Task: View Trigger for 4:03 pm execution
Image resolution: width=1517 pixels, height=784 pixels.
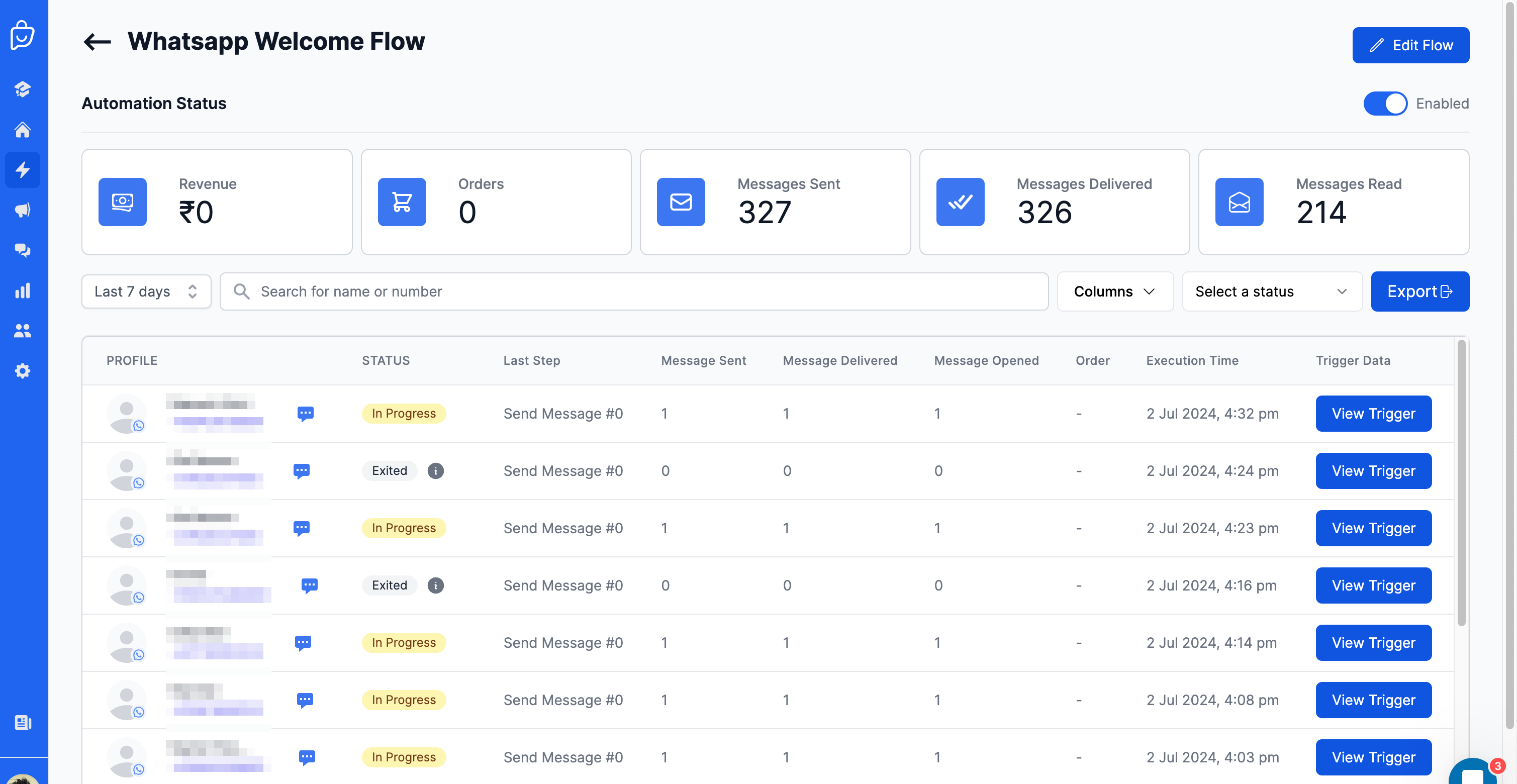Action: tap(1373, 757)
